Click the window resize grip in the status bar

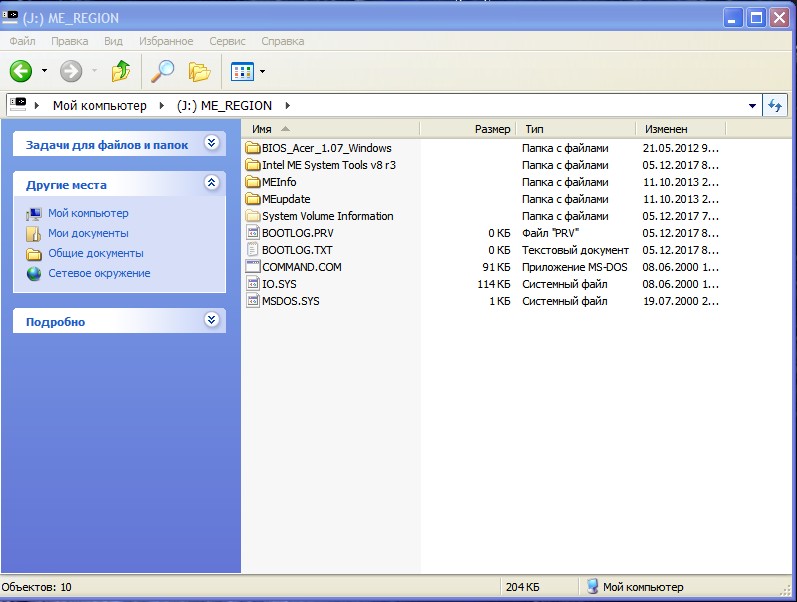coord(786,590)
